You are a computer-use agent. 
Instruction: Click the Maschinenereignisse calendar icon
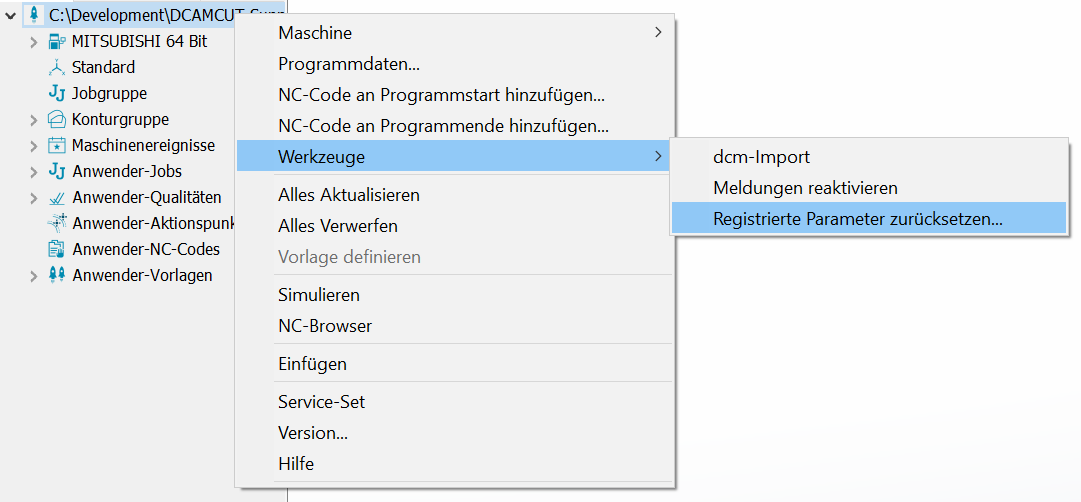57,145
